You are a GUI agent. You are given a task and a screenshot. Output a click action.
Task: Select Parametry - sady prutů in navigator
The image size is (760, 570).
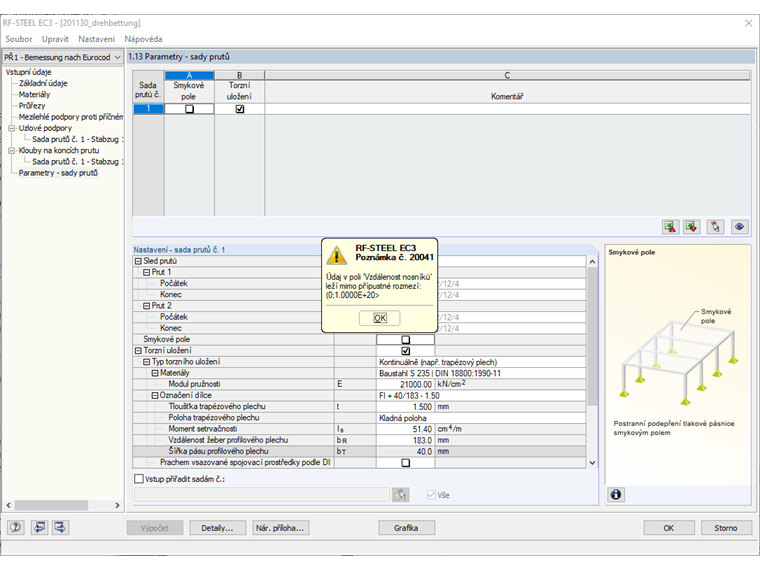58,173
